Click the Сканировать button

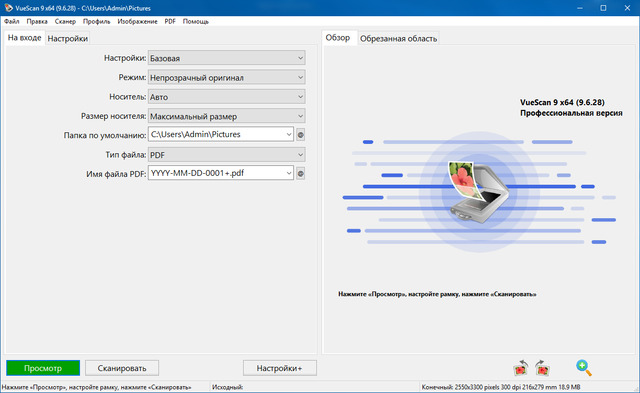tap(122, 368)
